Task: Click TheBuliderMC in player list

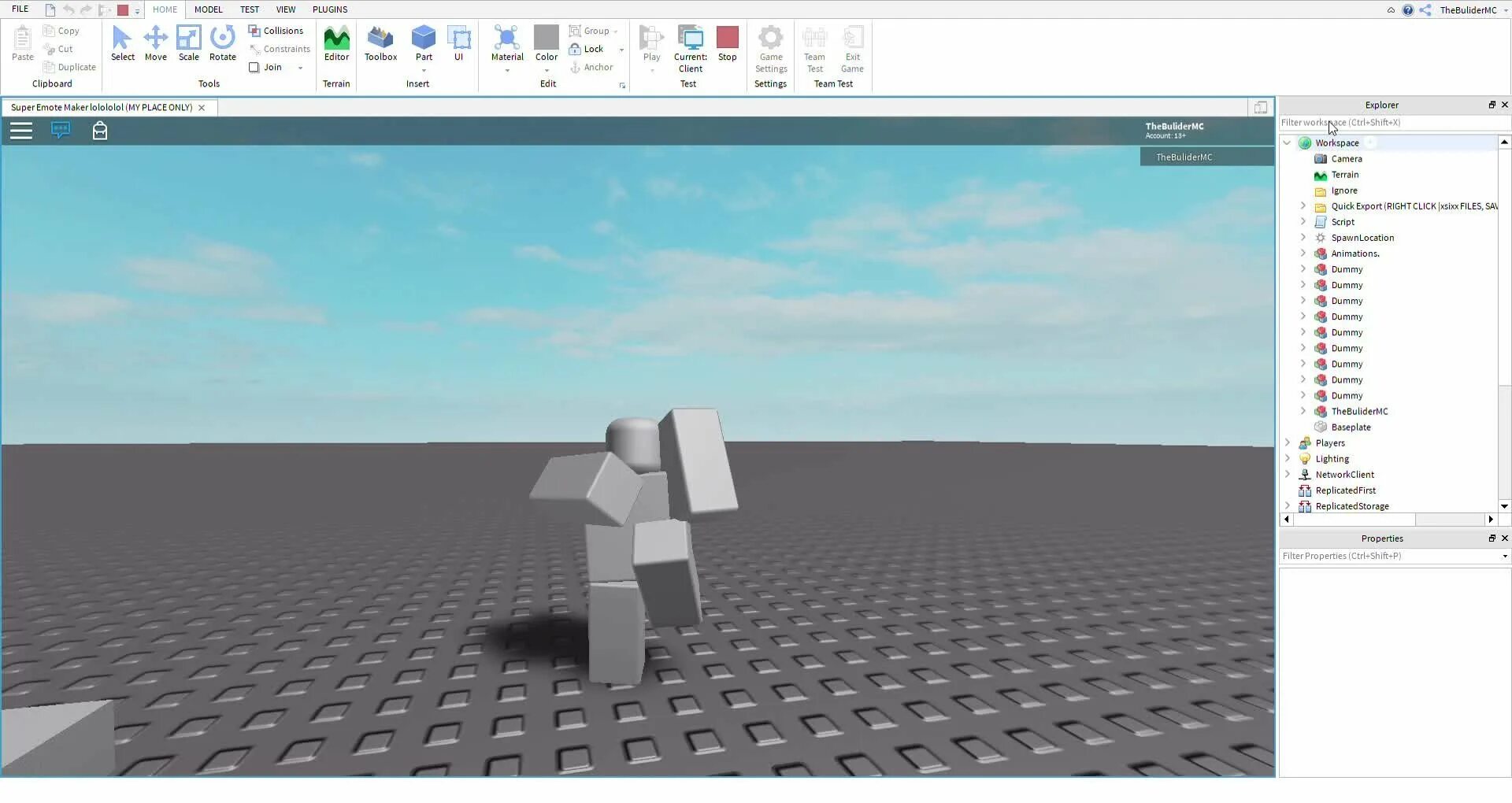Action: pos(1206,157)
